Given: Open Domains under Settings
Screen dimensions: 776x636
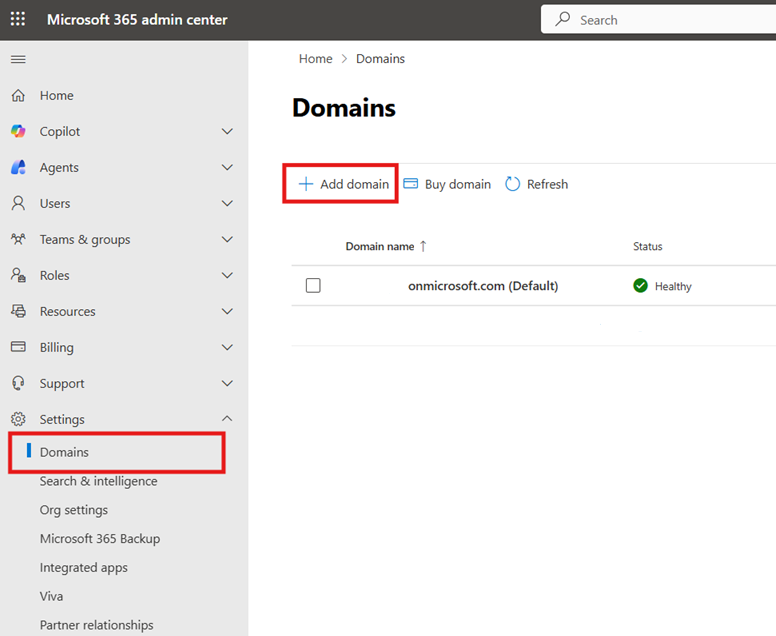Looking at the screenshot, I should (64, 452).
